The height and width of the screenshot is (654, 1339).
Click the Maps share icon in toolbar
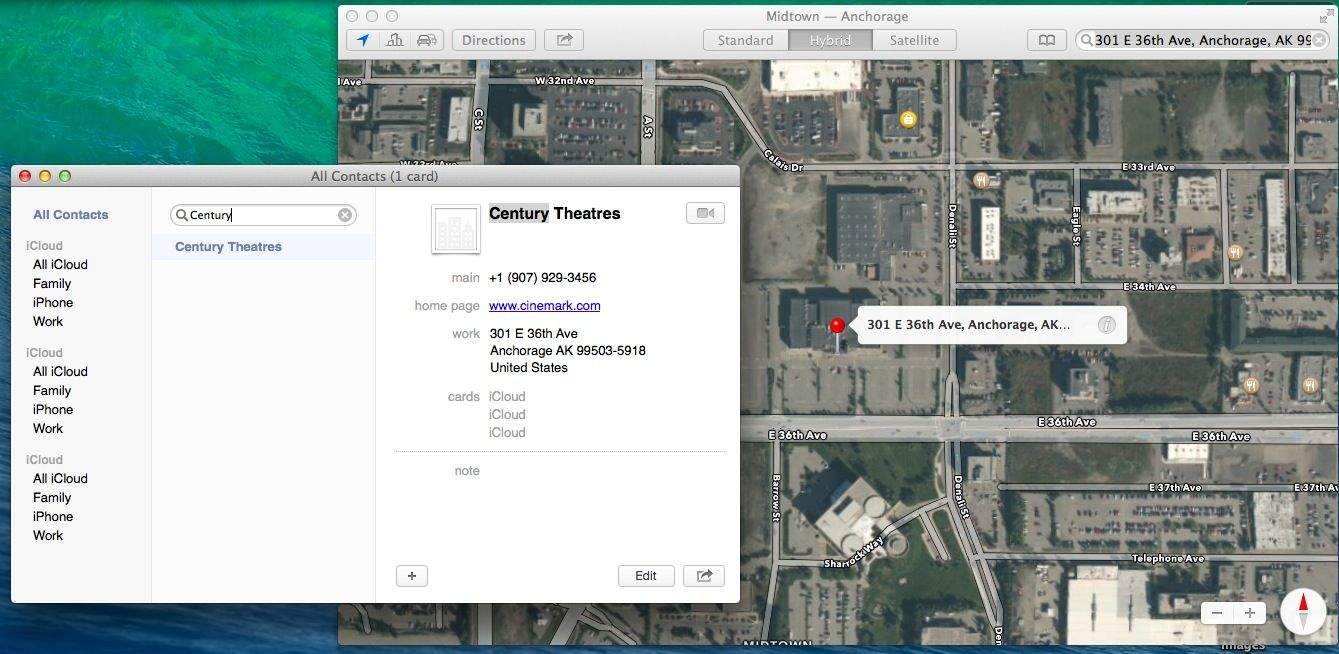(x=564, y=40)
